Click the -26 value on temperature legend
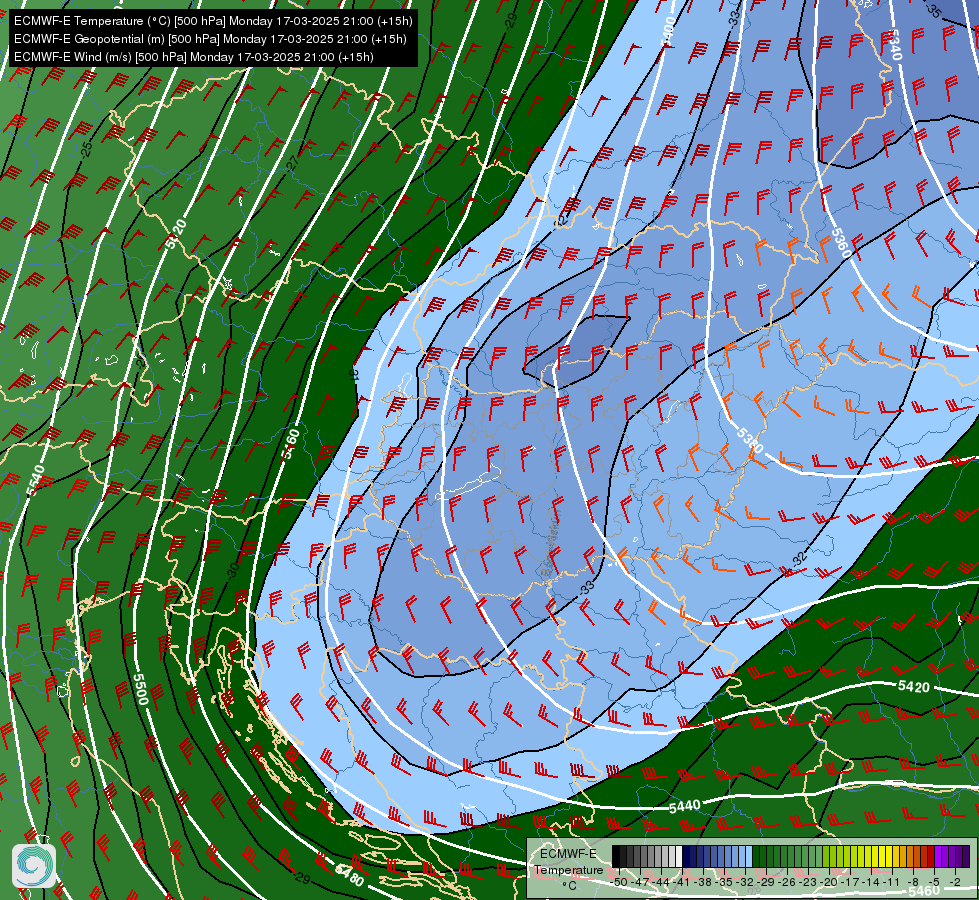 pyautogui.click(x=787, y=882)
